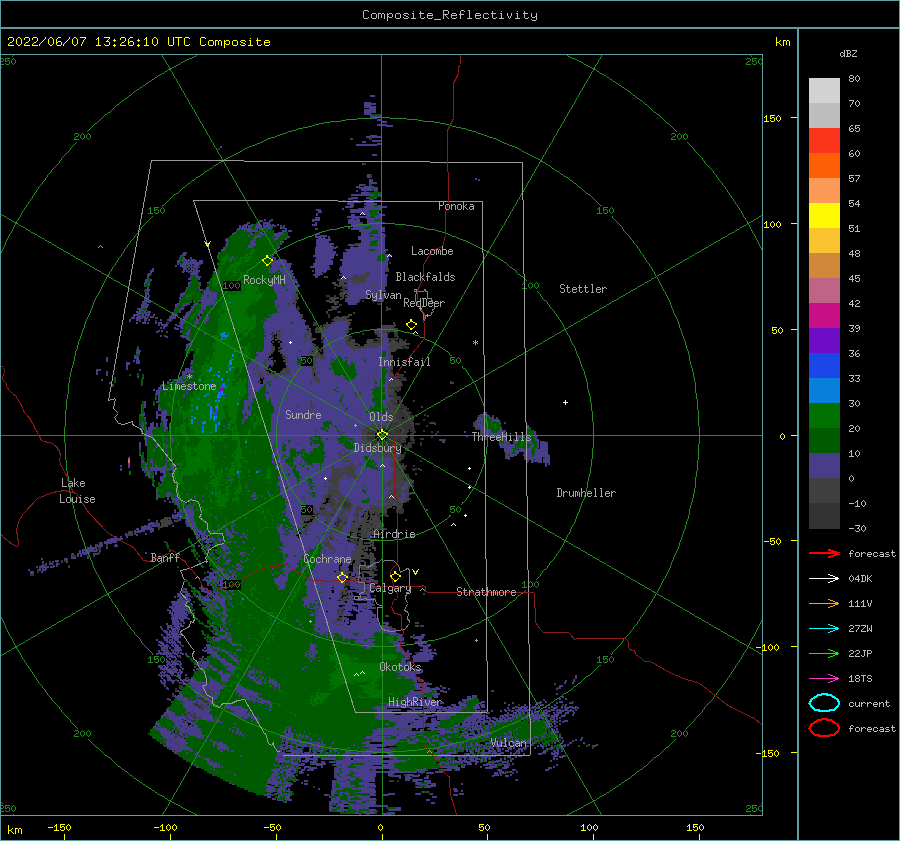Click the Airdrie city label

click(394, 534)
